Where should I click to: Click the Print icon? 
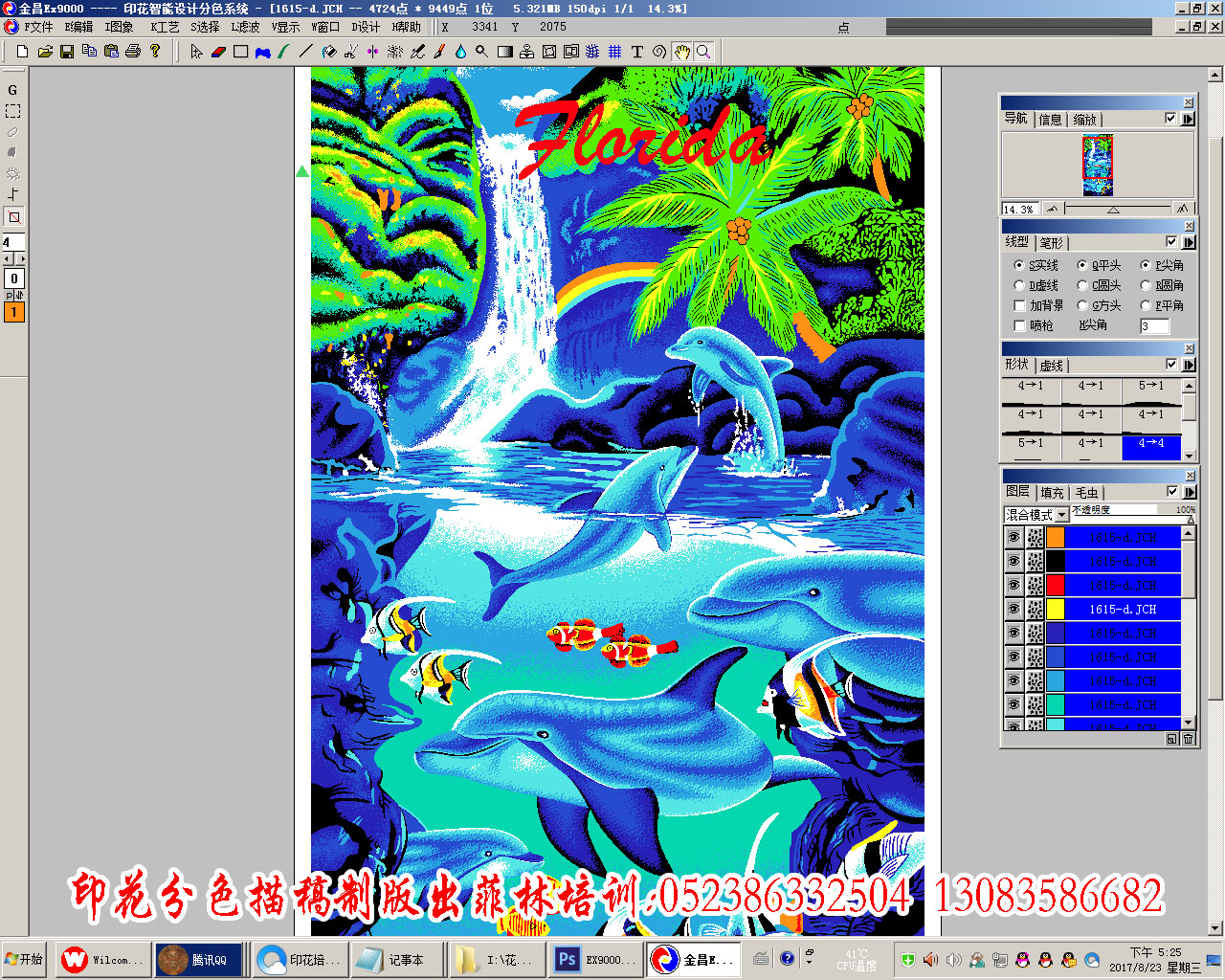click(x=133, y=52)
